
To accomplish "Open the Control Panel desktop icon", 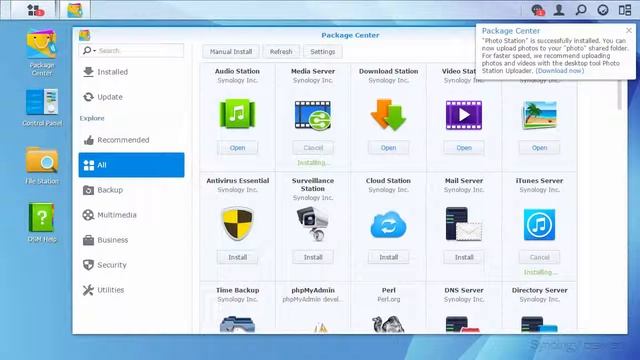I will [x=42, y=107].
